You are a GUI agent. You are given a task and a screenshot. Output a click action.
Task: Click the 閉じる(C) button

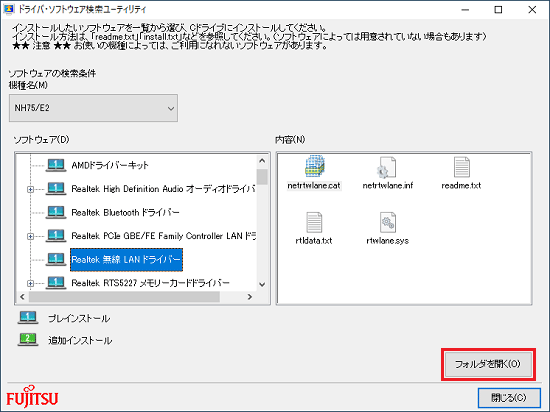pyautogui.click(x=509, y=398)
